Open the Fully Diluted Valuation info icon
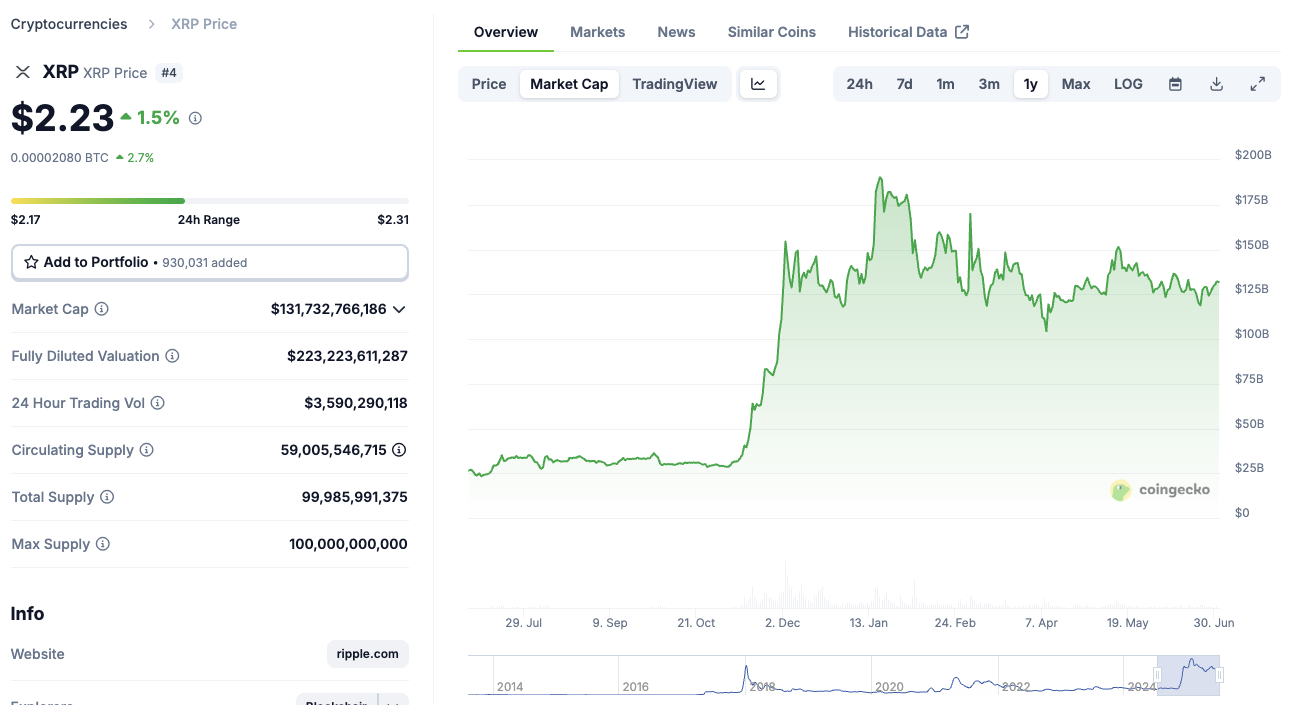 click(172, 356)
